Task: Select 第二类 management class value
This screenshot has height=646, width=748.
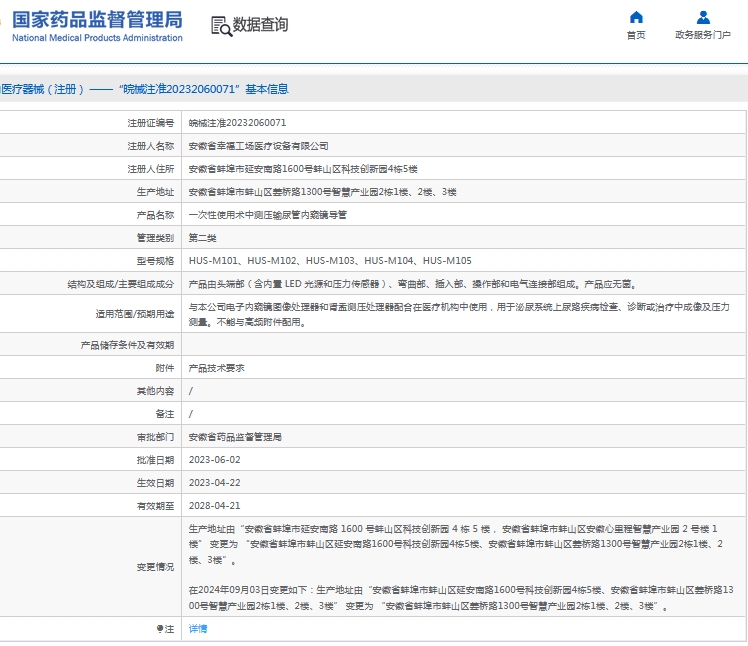Action: point(202,238)
